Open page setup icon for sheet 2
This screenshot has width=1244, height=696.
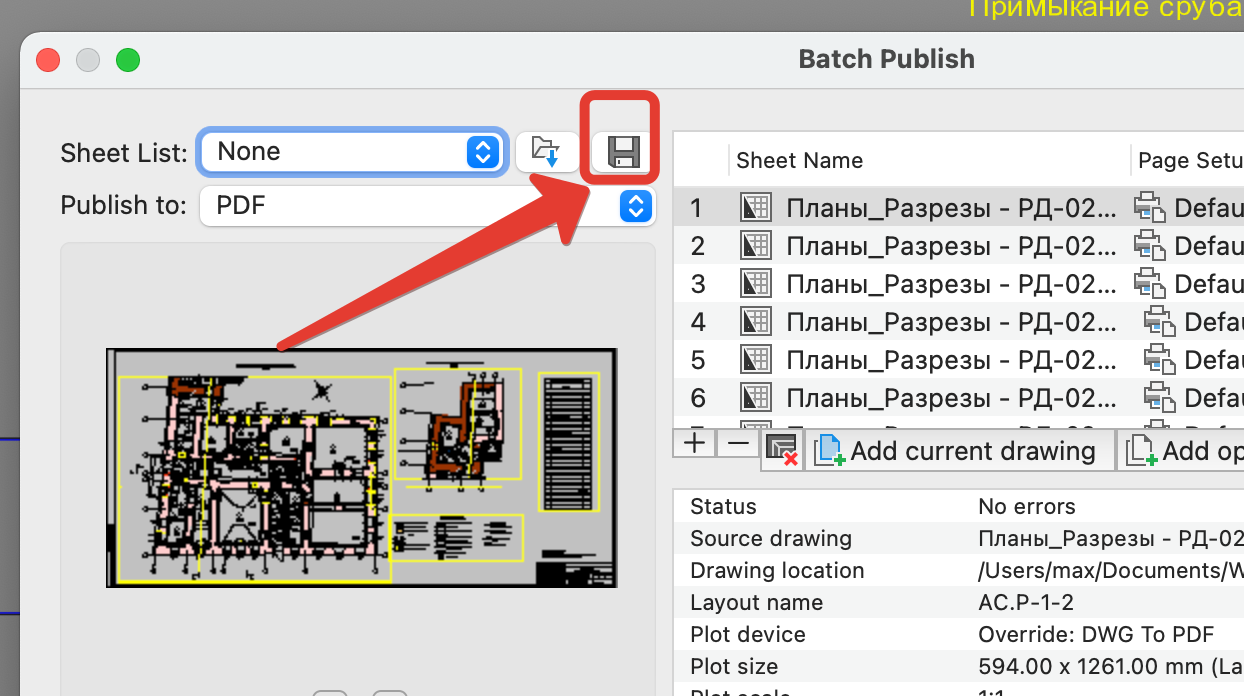[x=1148, y=245]
